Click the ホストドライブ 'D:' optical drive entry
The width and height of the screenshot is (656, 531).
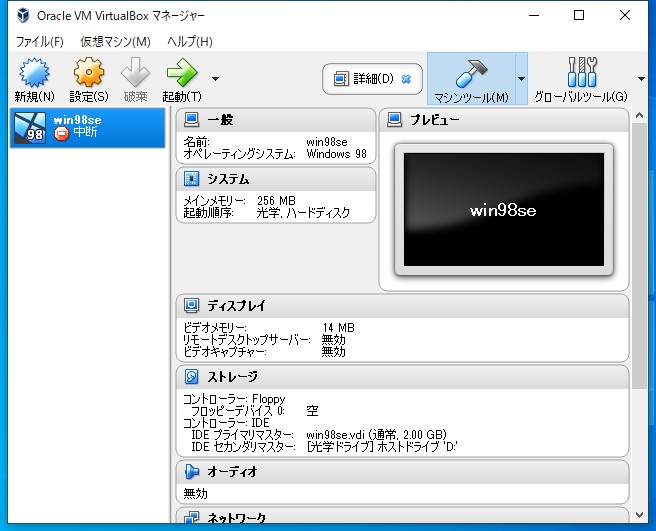(x=382, y=446)
